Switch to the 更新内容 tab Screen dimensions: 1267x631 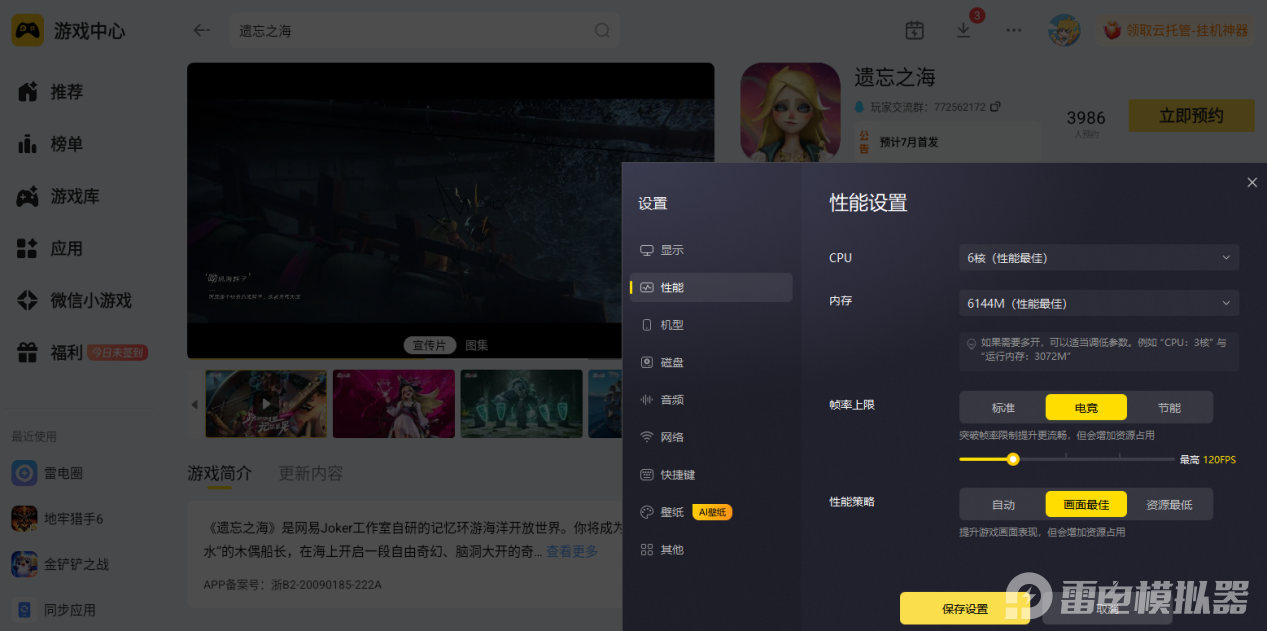[x=311, y=473]
